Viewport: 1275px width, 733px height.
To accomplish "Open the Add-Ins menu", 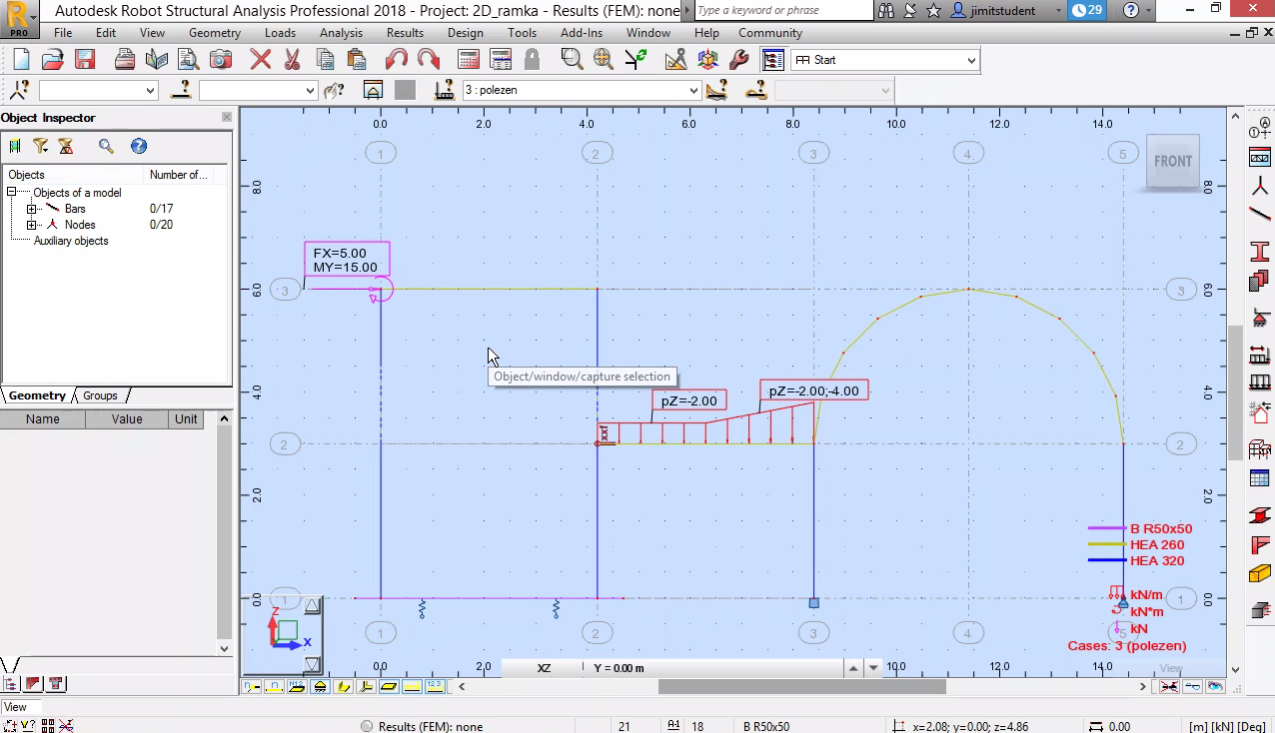I will [581, 33].
